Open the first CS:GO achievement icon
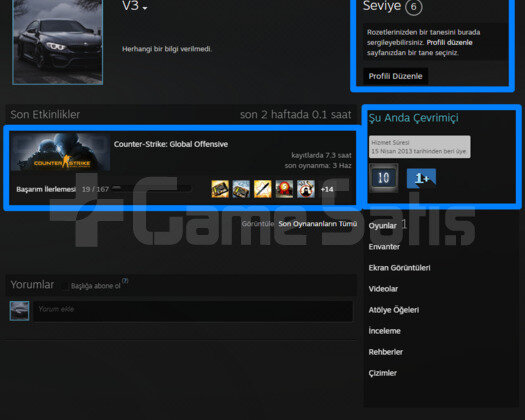 (220, 189)
